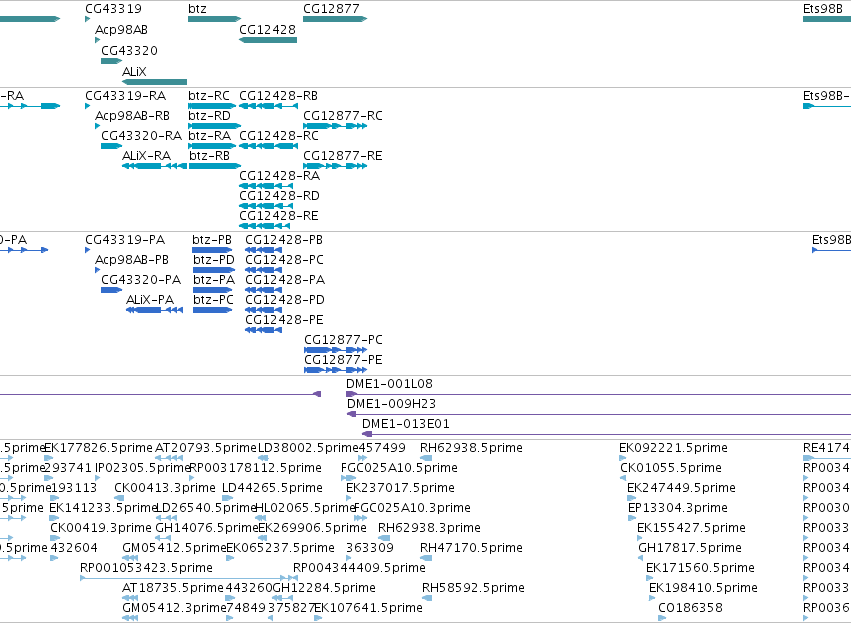
Task: Open the btz-RB transcript
Action: point(214,166)
